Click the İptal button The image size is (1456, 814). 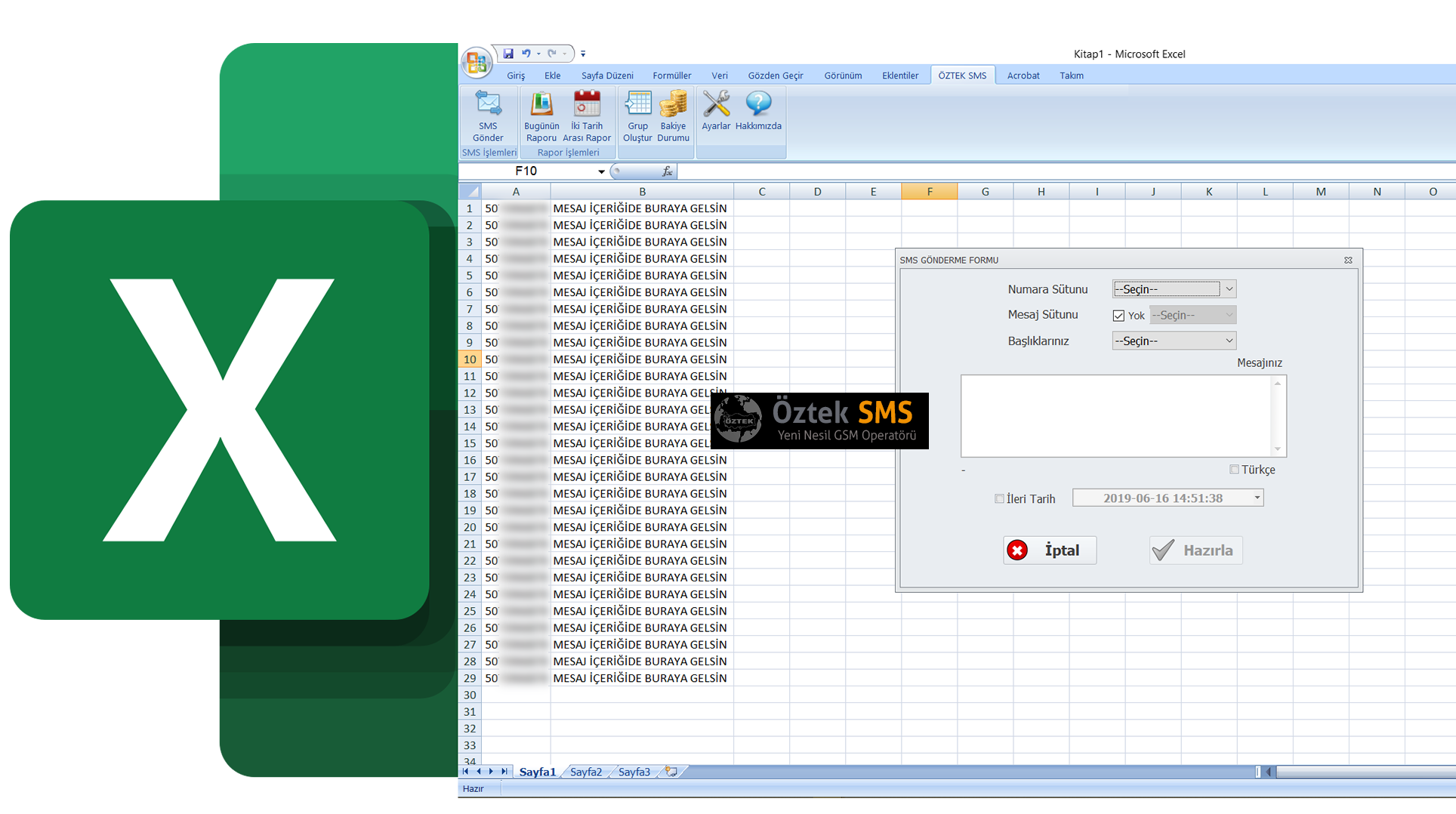(1050, 550)
